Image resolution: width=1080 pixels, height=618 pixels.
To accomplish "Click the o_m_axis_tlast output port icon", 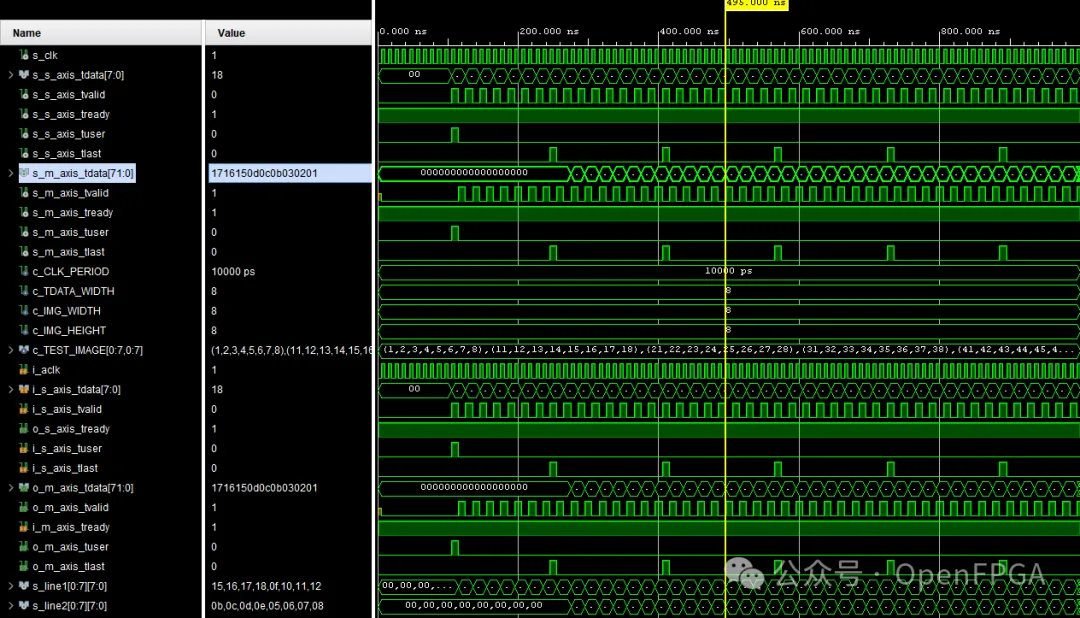I will (x=24, y=566).
